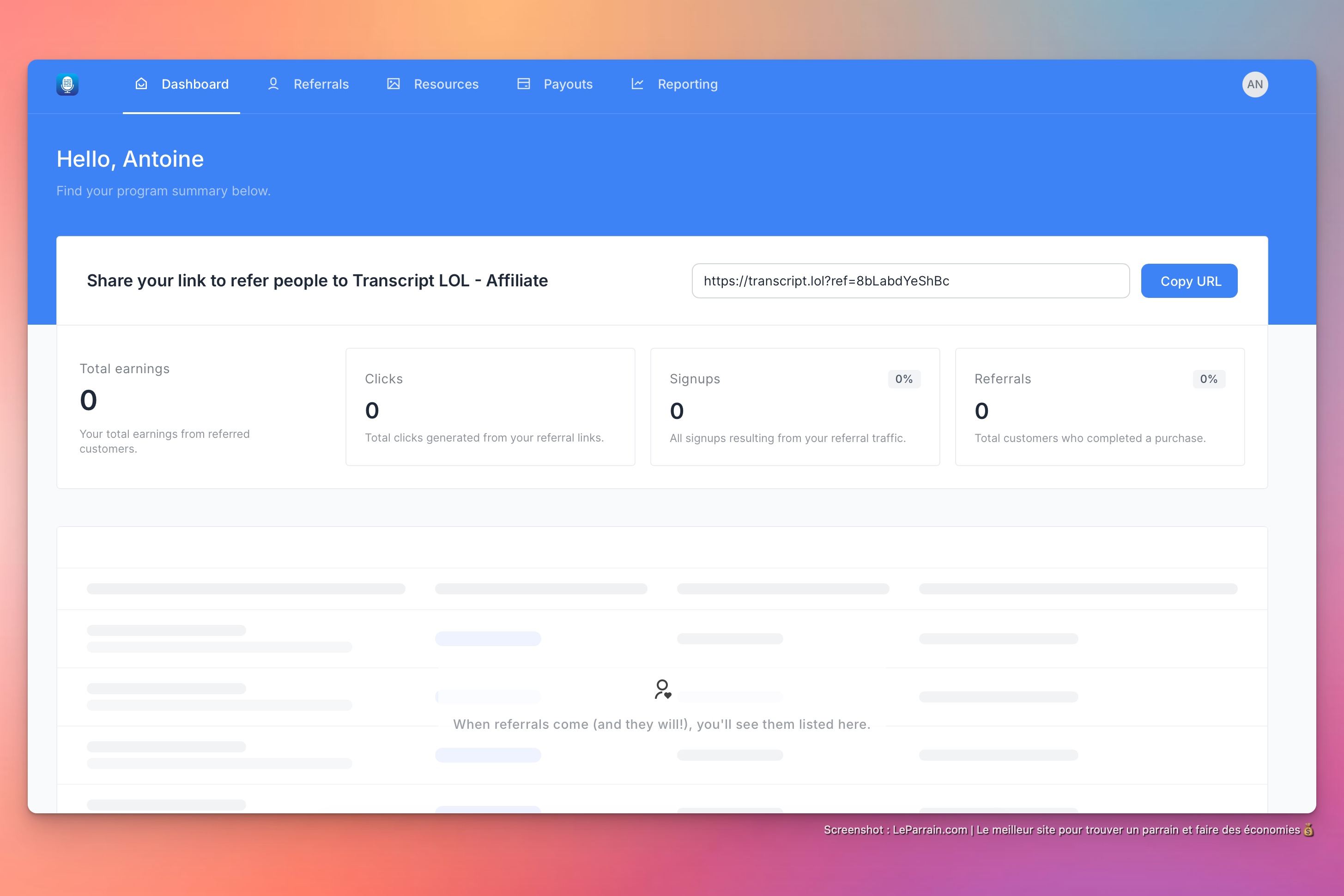Click the Payouts card icon
Viewport: 1344px width, 896px height.
tap(523, 84)
